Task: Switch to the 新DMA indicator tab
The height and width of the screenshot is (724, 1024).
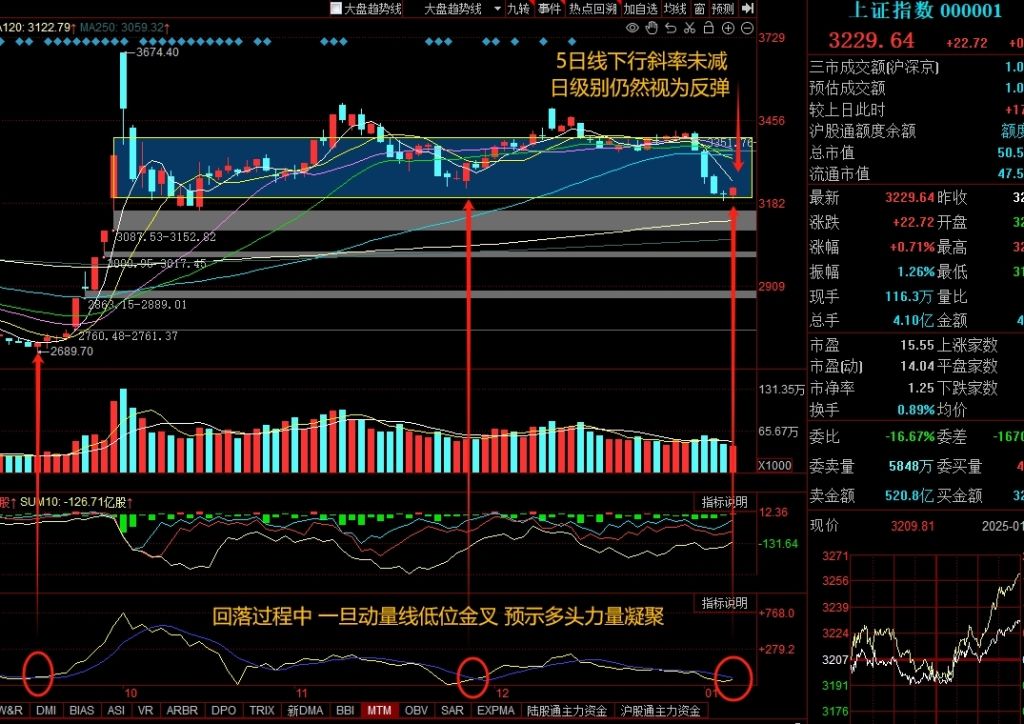Action: coord(305,710)
